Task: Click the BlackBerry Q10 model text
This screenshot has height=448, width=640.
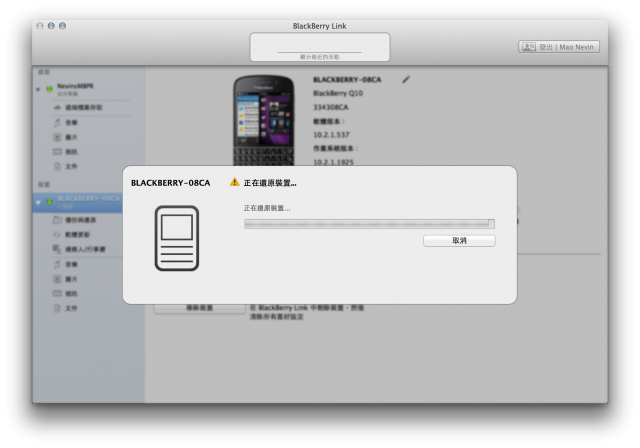Action: tap(338, 93)
